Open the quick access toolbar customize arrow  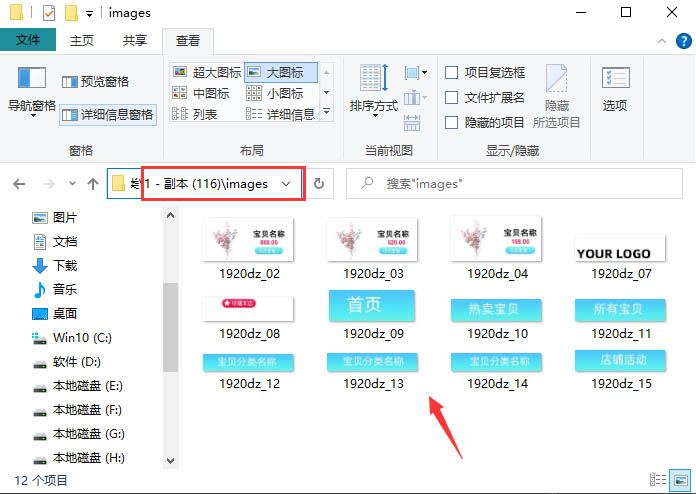pyautogui.click(x=89, y=14)
